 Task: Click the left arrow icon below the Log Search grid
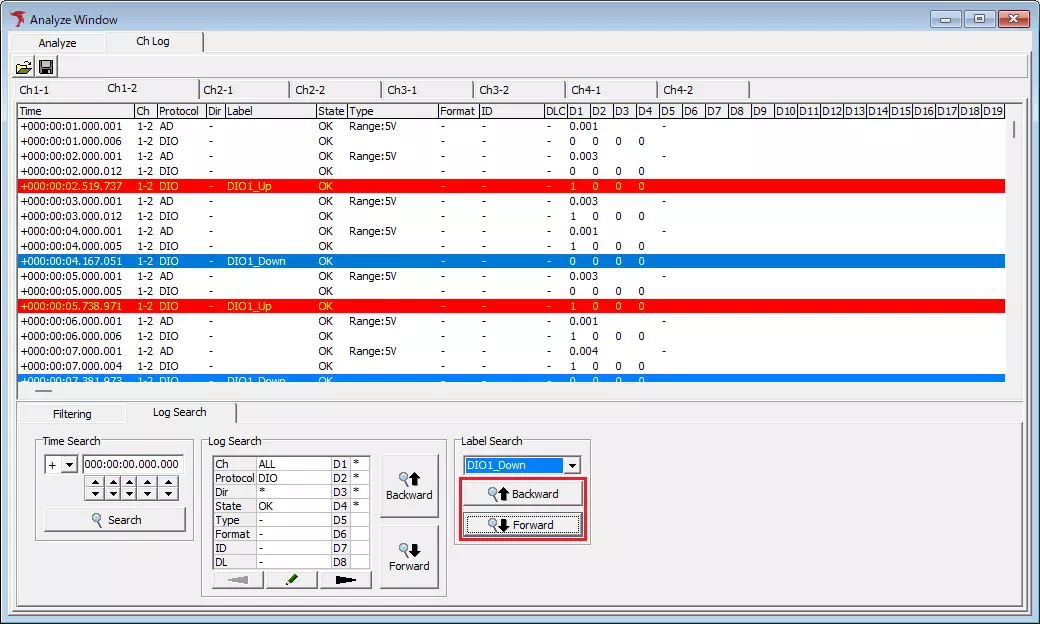pyautogui.click(x=236, y=579)
